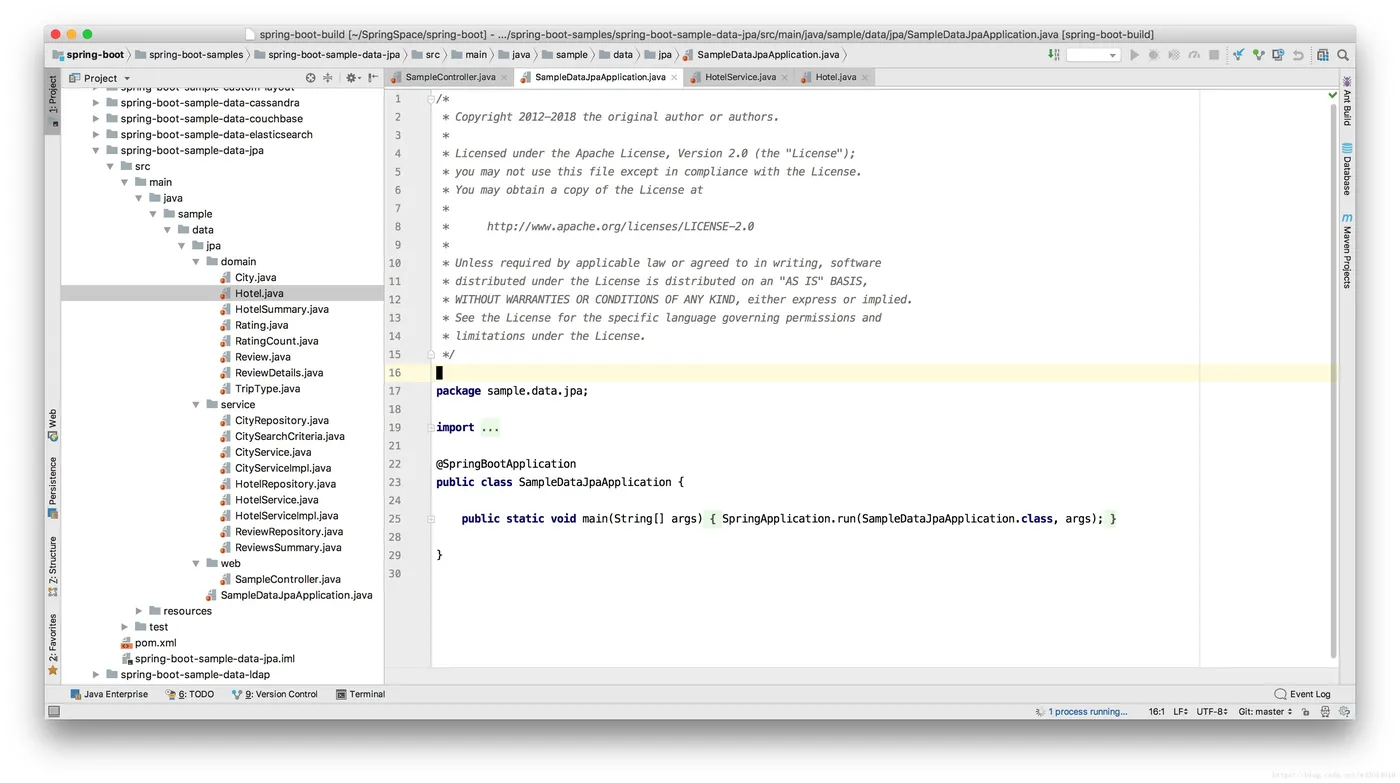Click the 16:1 cursor position indicator
The image size is (1400, 783).
[x=1157, y=712]
